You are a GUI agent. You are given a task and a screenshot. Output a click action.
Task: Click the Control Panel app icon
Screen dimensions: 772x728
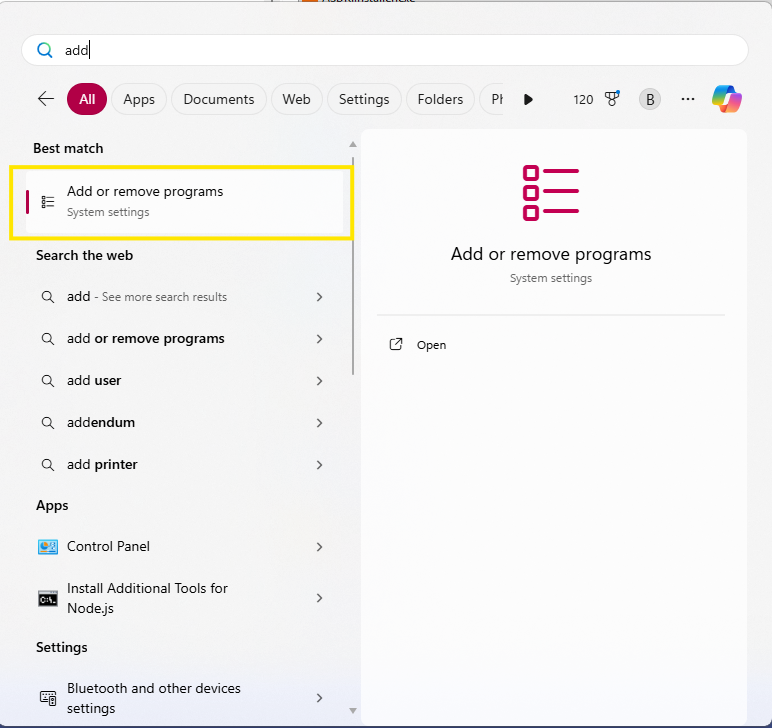(x=47, y=547)
